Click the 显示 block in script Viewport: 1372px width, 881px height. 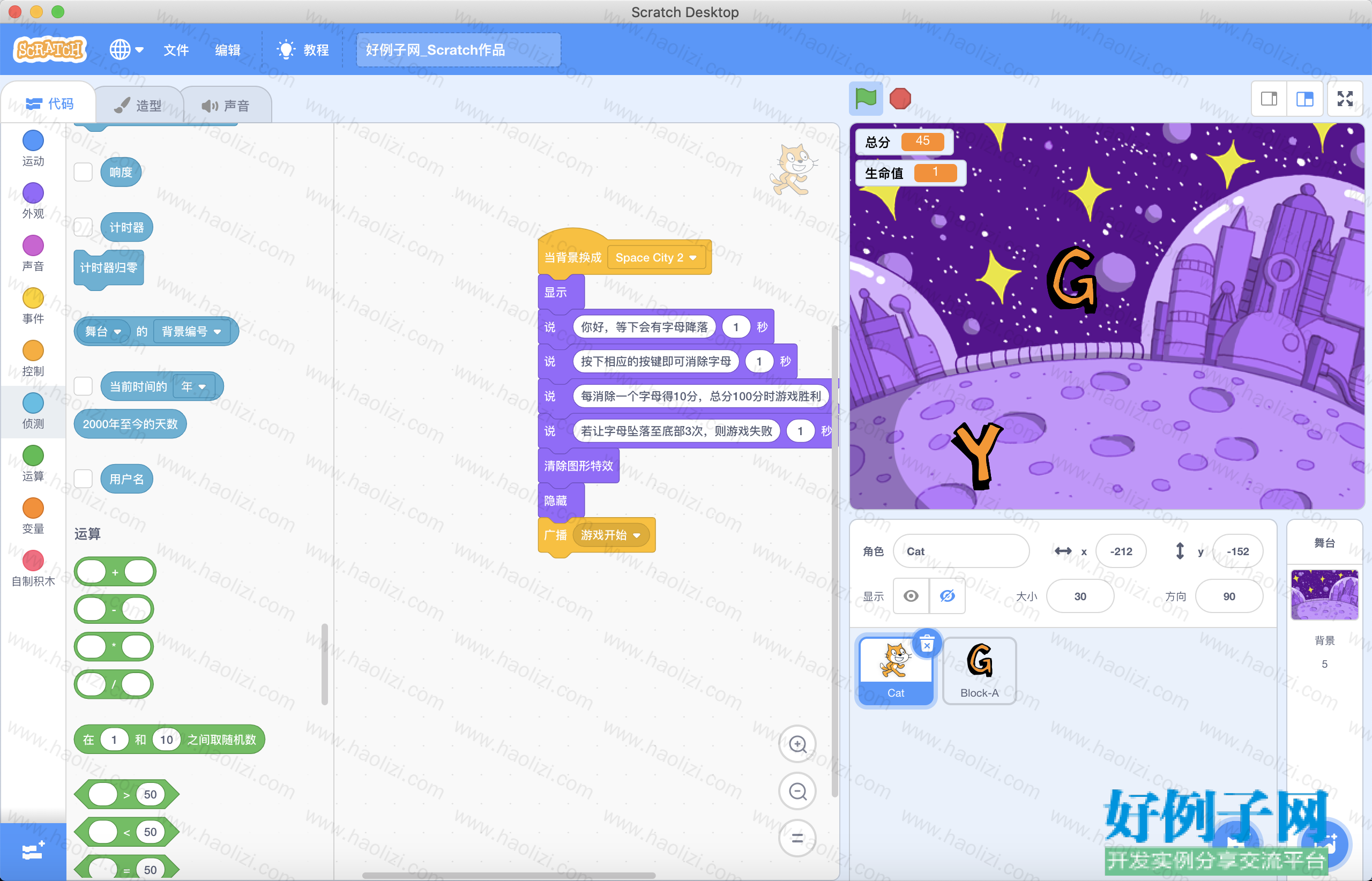(560, 293)
